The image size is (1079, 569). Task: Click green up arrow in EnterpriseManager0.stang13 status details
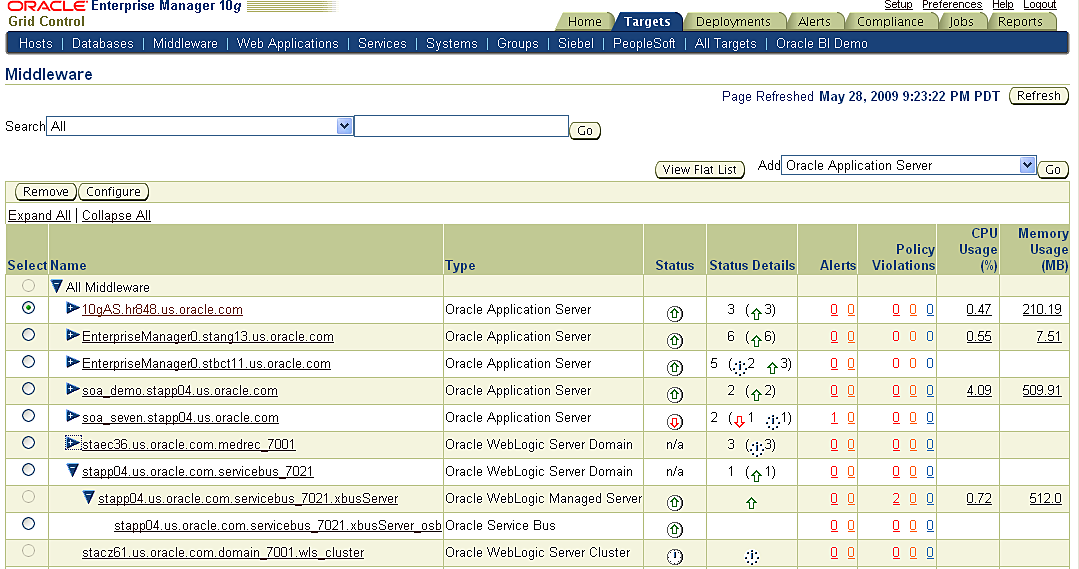[x=756, y=341]
